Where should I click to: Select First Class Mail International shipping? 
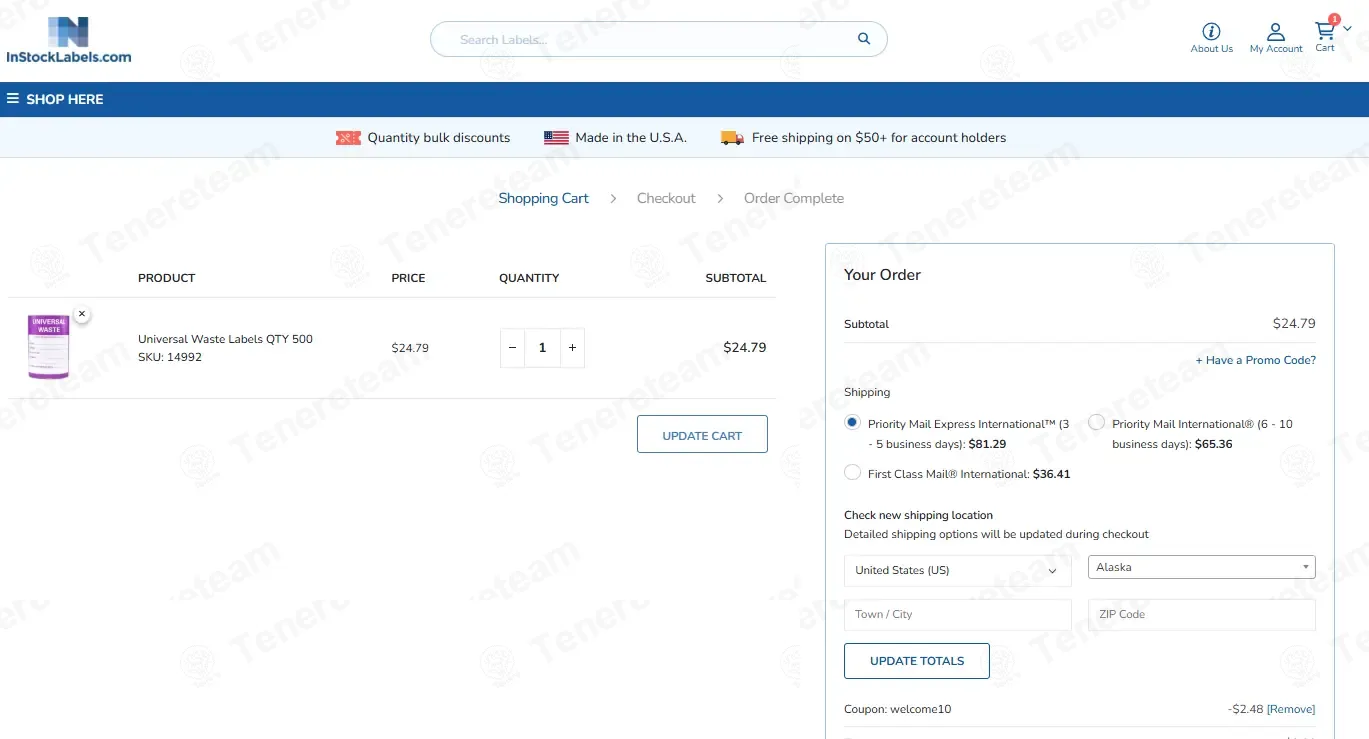852,472
